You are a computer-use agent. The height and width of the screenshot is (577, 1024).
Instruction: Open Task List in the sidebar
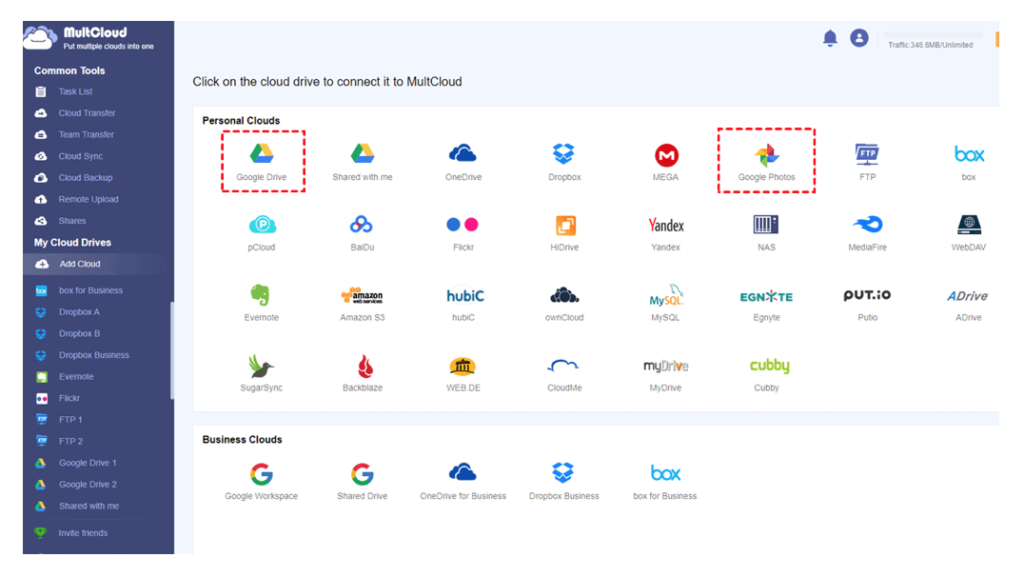point(75,92)
